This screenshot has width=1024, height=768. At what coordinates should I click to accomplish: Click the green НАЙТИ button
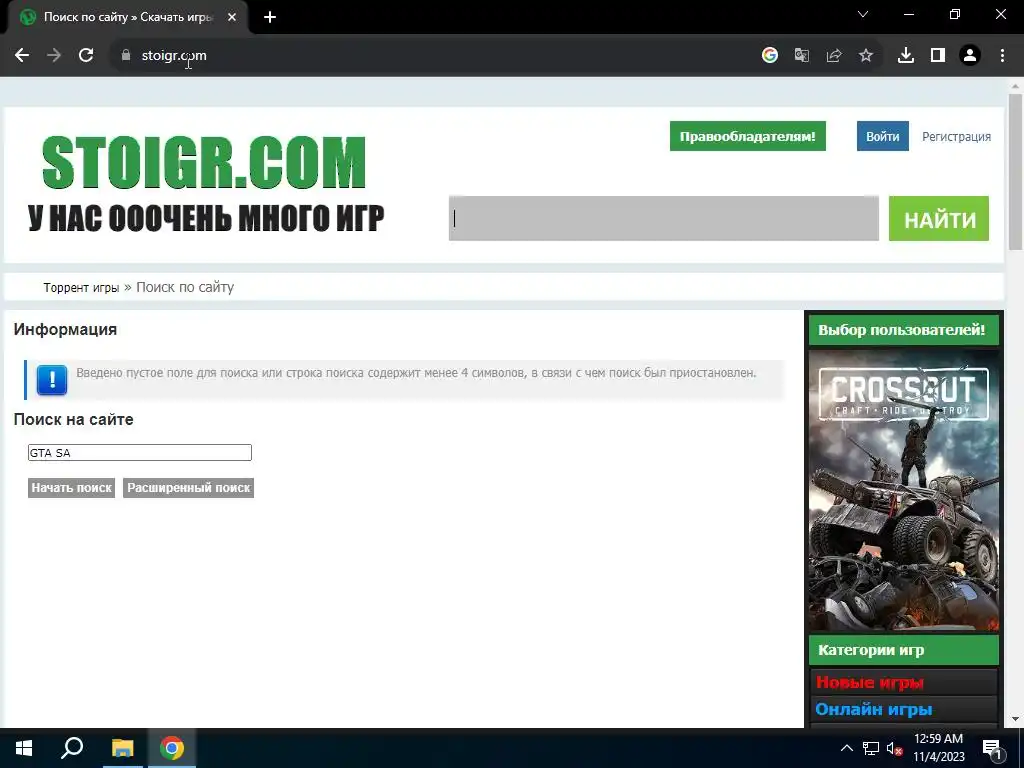click(939, 218)
